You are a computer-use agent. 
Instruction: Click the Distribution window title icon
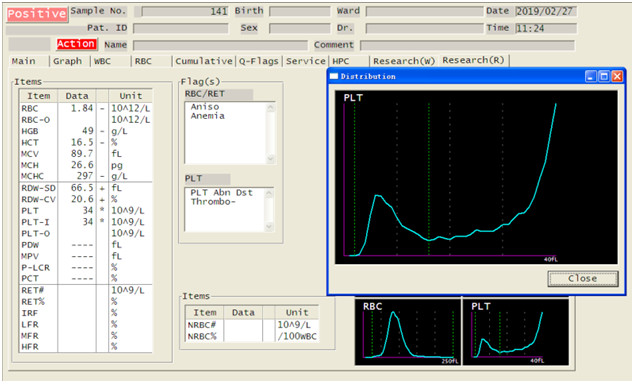[x=334, y=76]
